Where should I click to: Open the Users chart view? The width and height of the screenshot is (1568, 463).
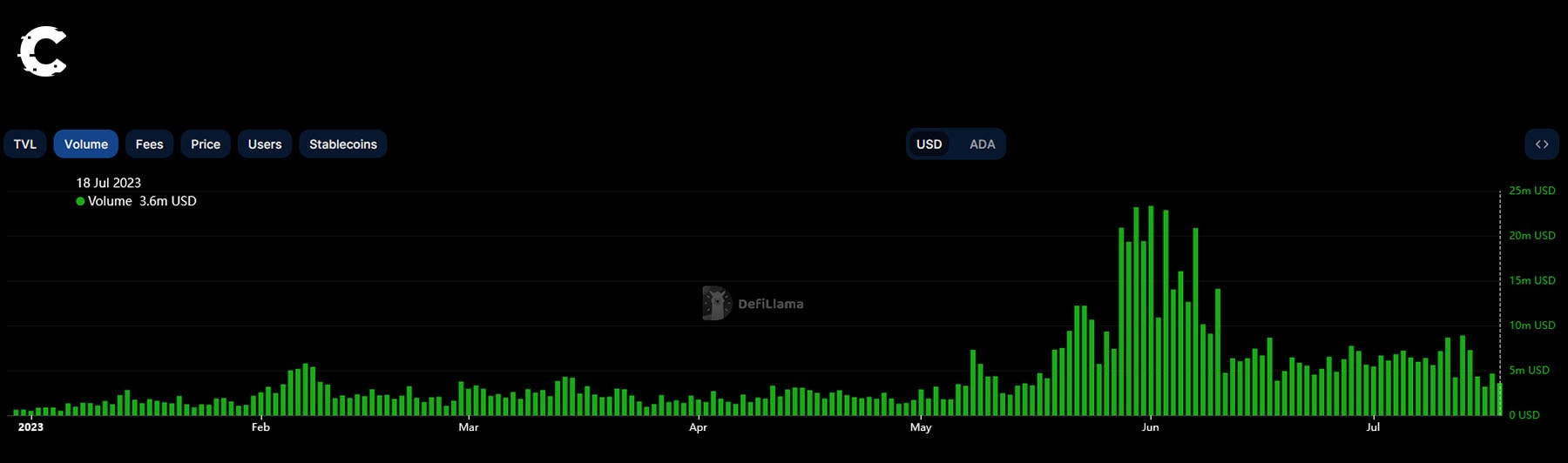pyautogui.click(x=265, y=144)
